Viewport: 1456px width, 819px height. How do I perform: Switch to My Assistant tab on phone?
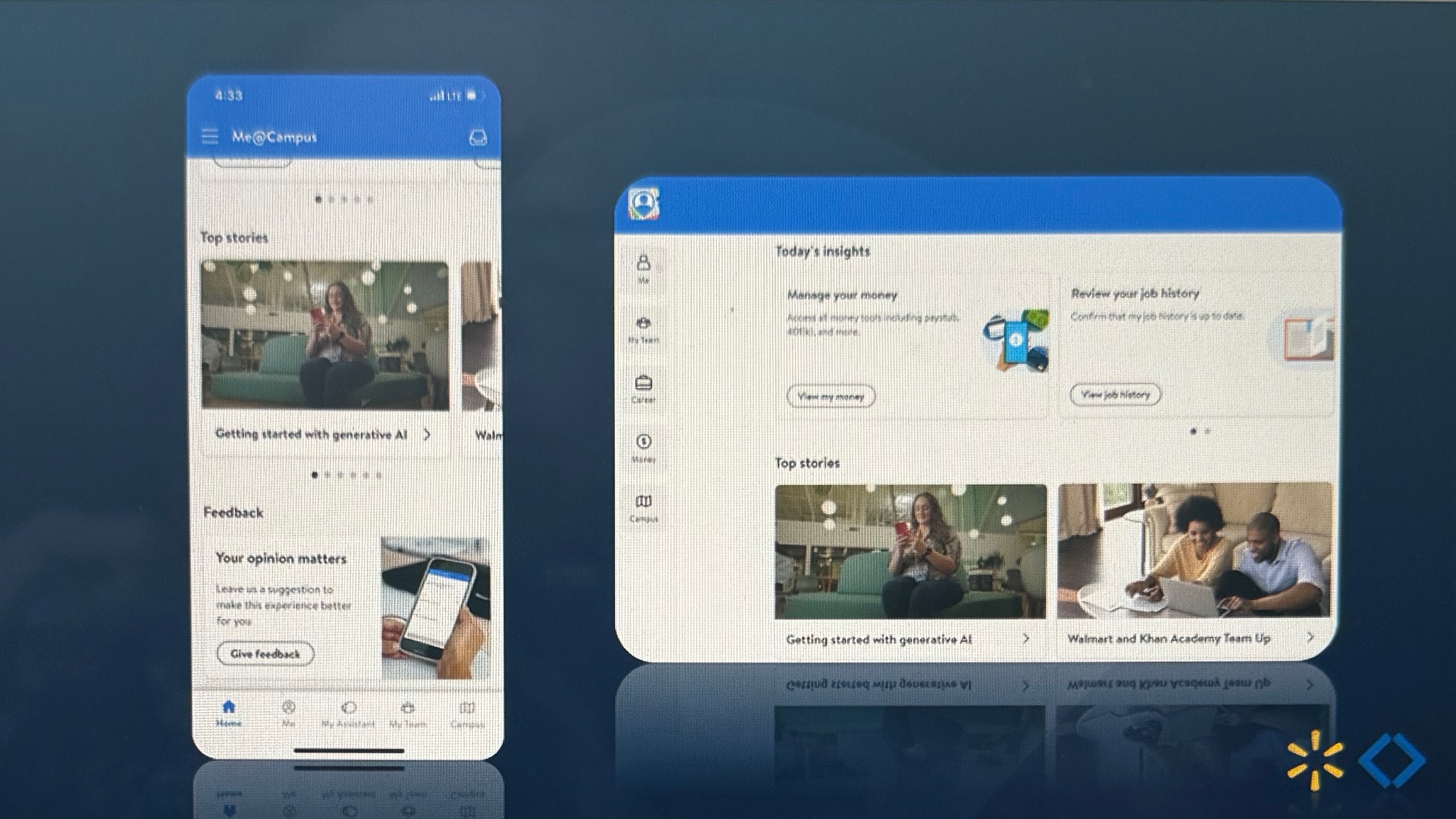click(x=349, y=714)
